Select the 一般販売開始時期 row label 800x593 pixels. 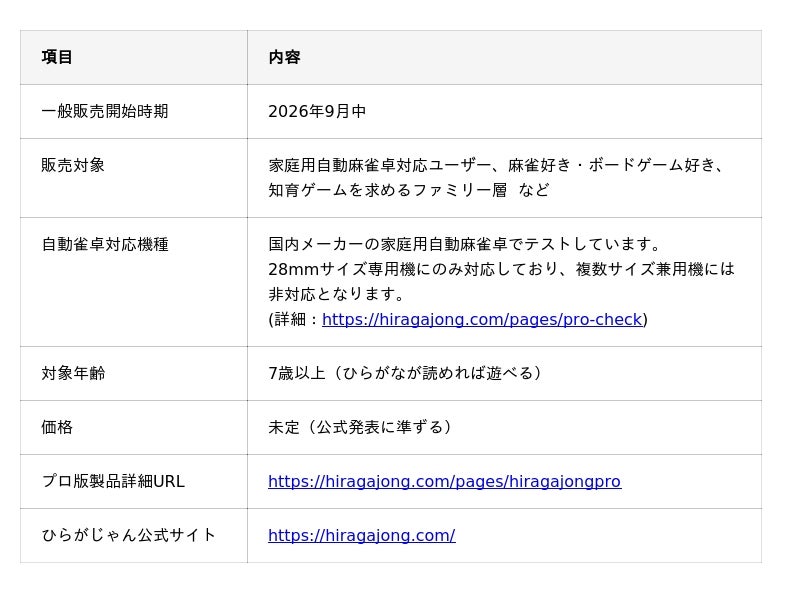[x=105, y=111]
